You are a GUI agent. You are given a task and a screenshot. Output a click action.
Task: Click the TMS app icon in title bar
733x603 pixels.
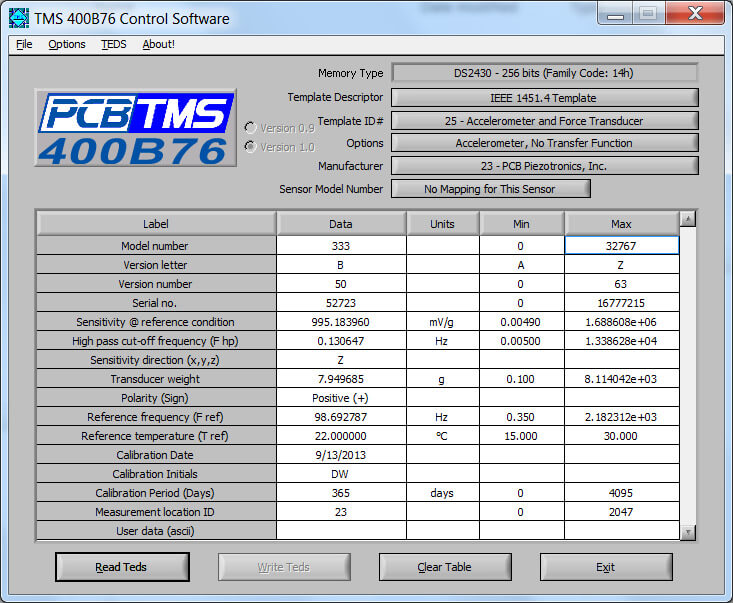(19, 18)
